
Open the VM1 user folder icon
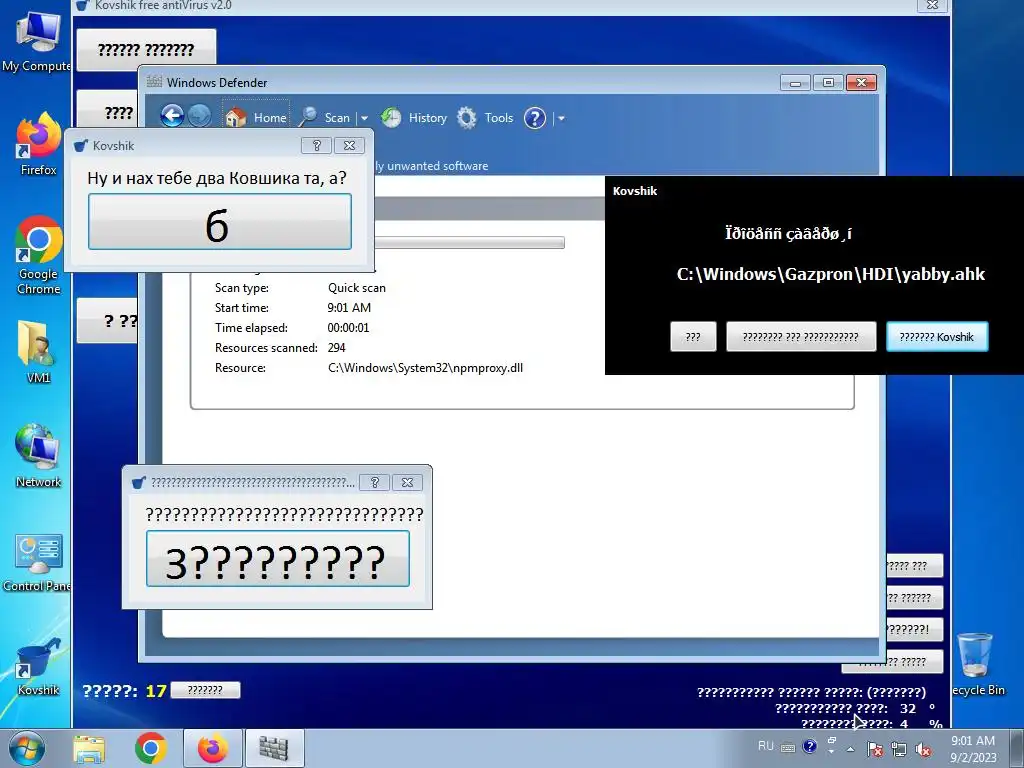point(38,351)
